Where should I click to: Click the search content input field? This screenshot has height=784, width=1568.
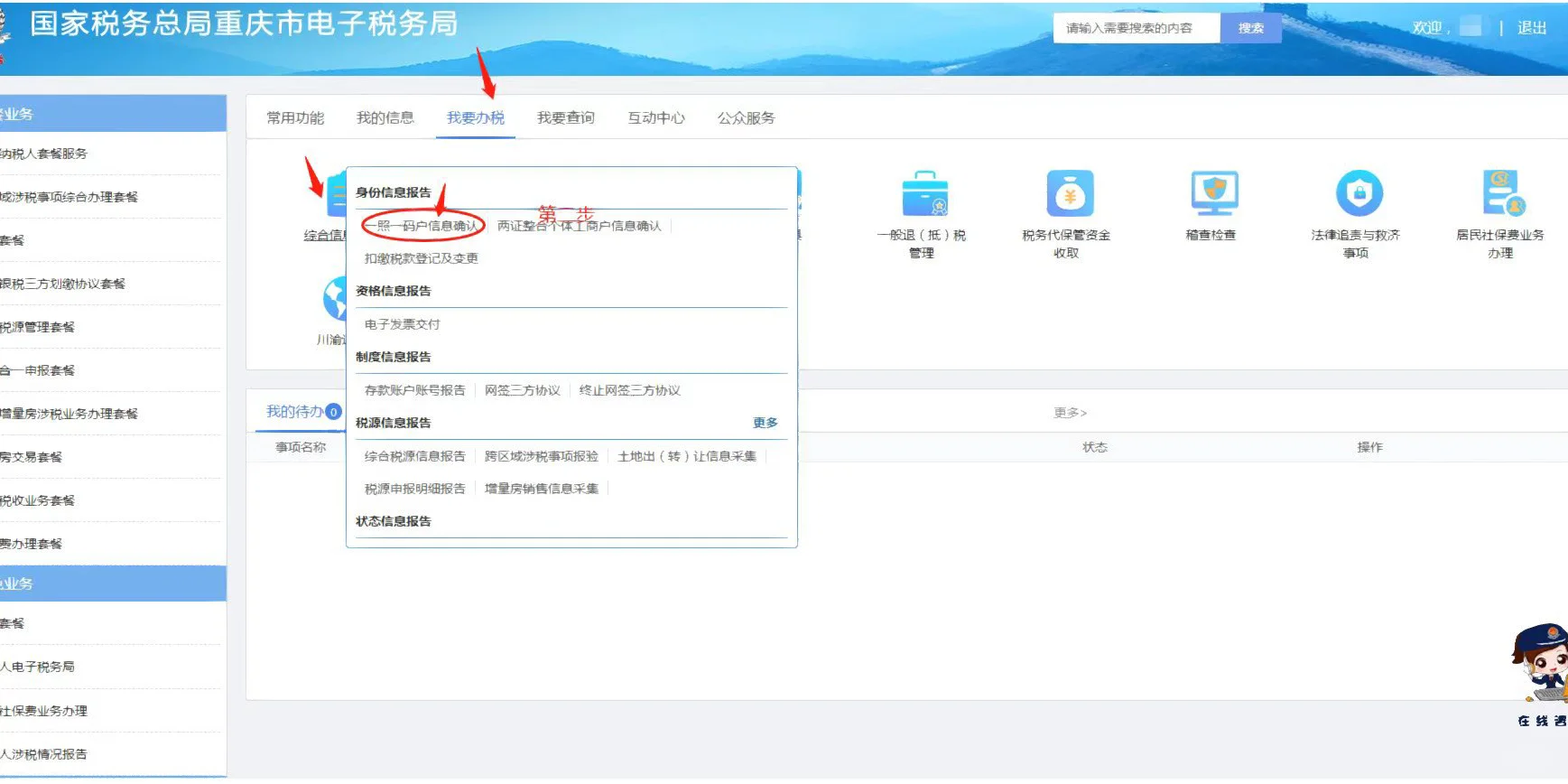pos(1136,28)
